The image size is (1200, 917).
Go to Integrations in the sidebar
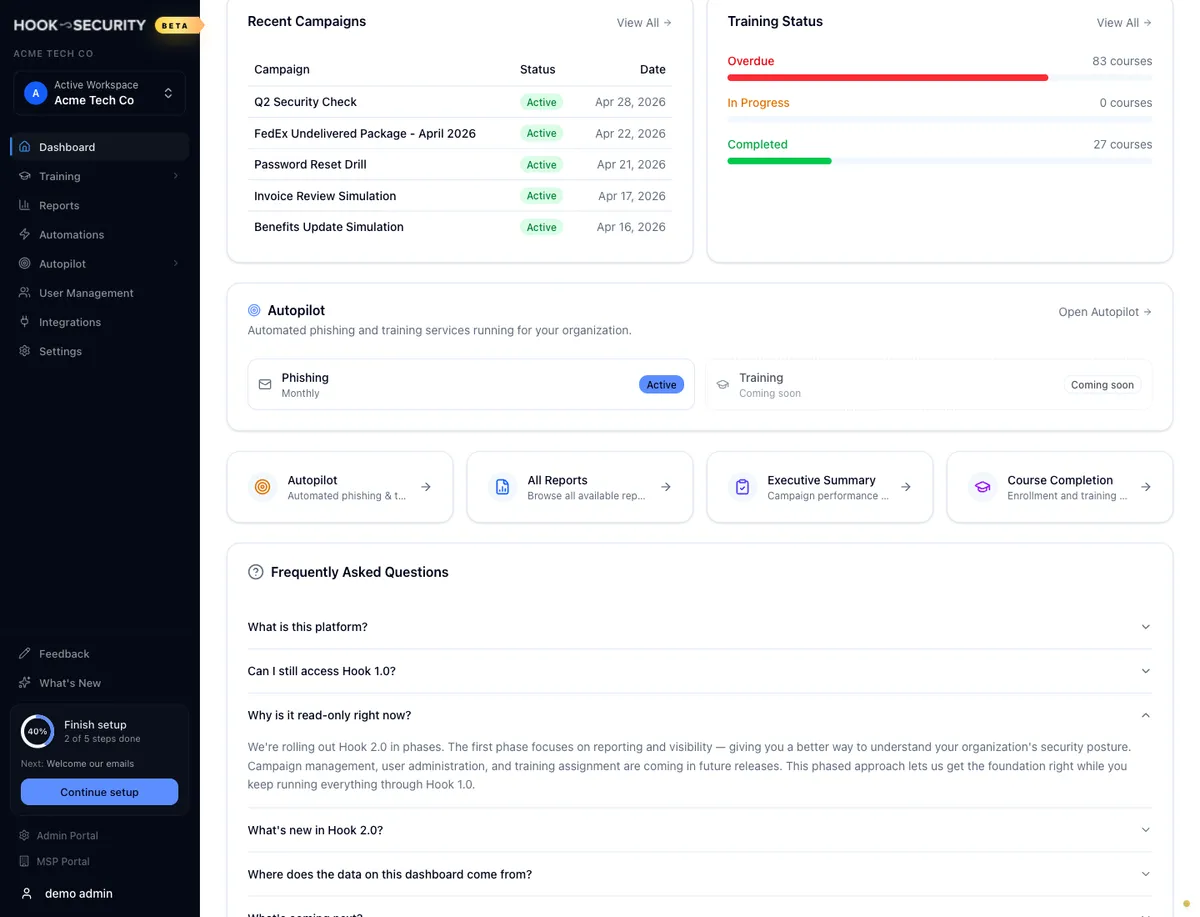pyautogui.click(x=100, y=322)
